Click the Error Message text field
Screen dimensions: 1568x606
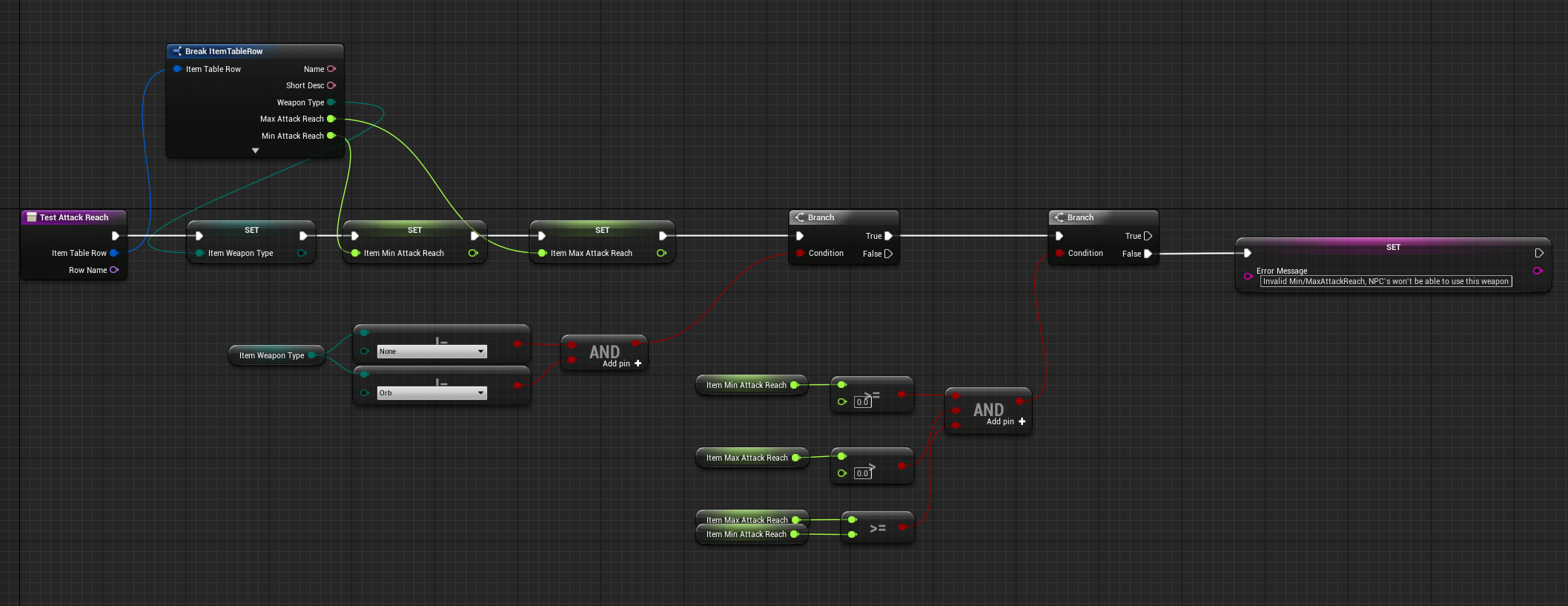point(1385,281)
